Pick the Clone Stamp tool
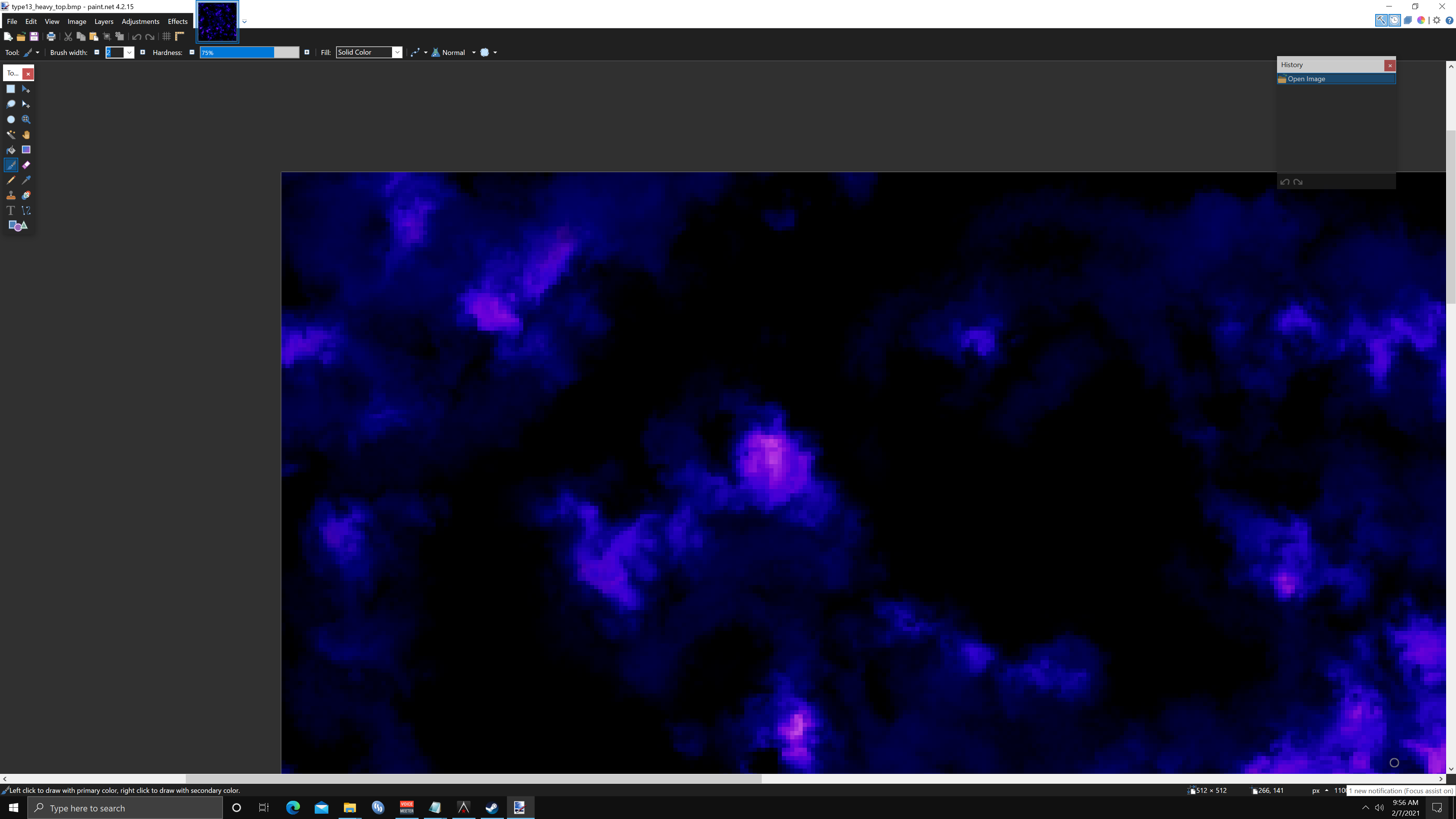Screen dimensions: 1456x819 click(11, 195)
